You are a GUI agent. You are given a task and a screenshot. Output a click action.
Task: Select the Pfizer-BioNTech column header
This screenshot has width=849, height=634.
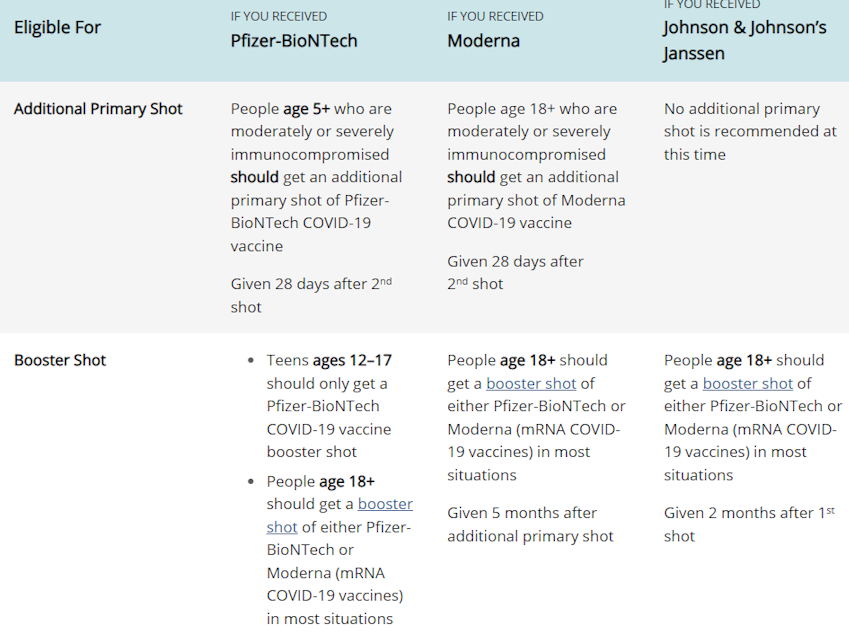(294, 41)
